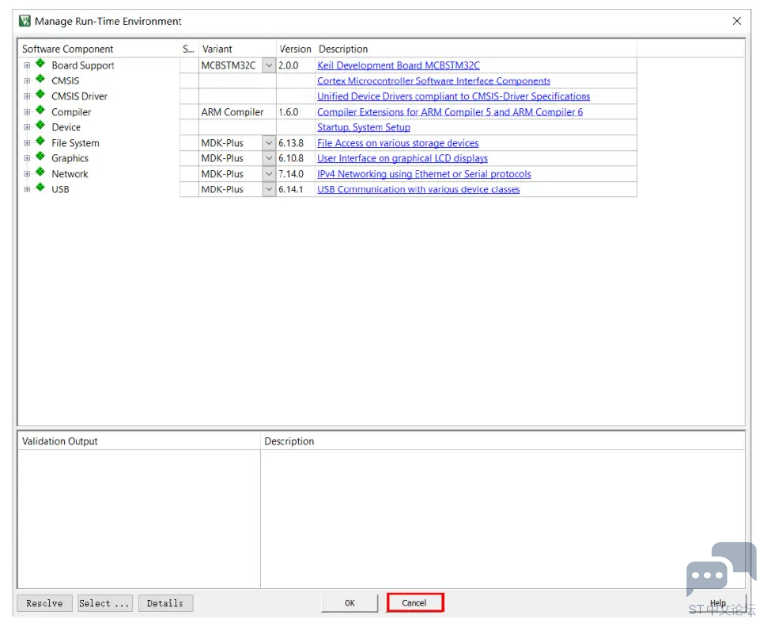Expand the Network tree node
765x625 pixels.
tap(27, 174)
